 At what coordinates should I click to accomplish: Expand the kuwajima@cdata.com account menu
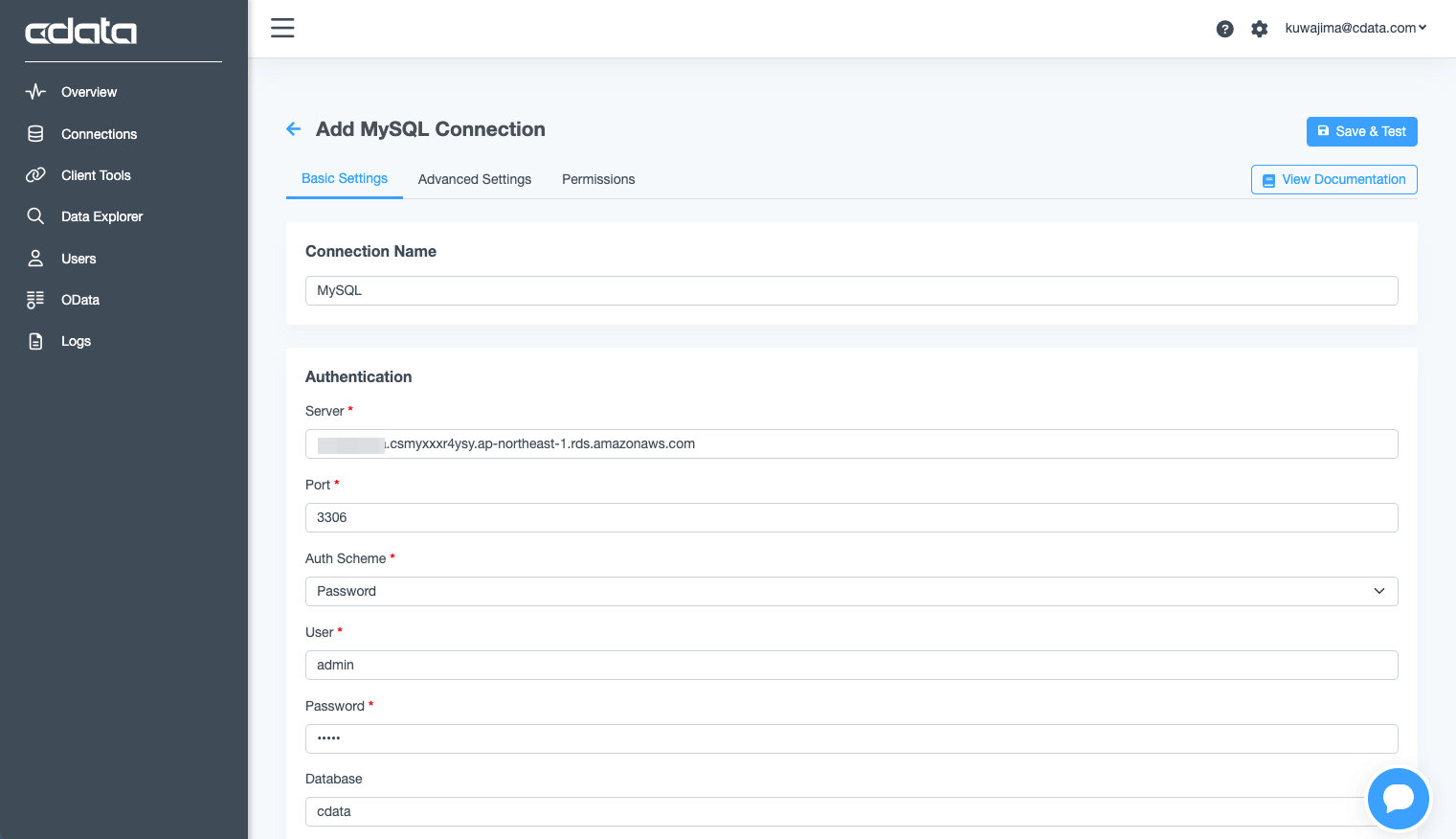(x=1355, y=28)
